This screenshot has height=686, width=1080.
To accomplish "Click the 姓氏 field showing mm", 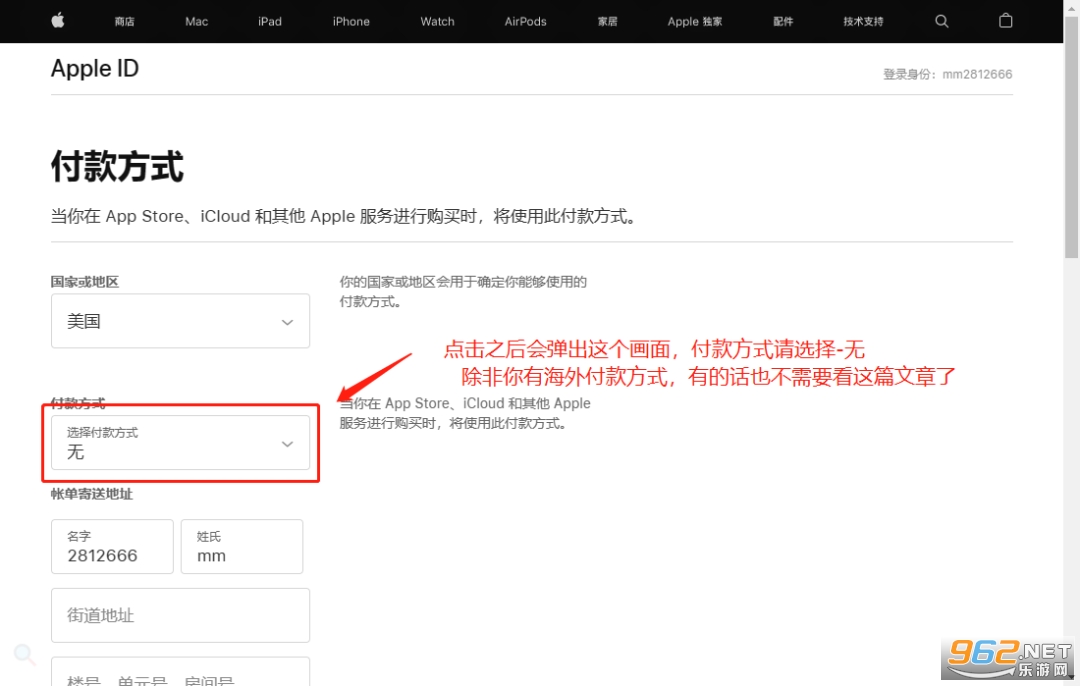I will pyautogui.click(x=241, y=546).
